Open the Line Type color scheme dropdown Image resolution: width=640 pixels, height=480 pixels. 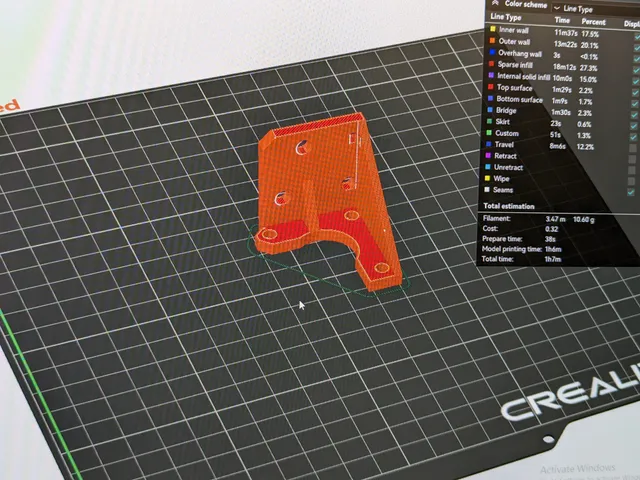pyautogui.click(x=596, y=9)
